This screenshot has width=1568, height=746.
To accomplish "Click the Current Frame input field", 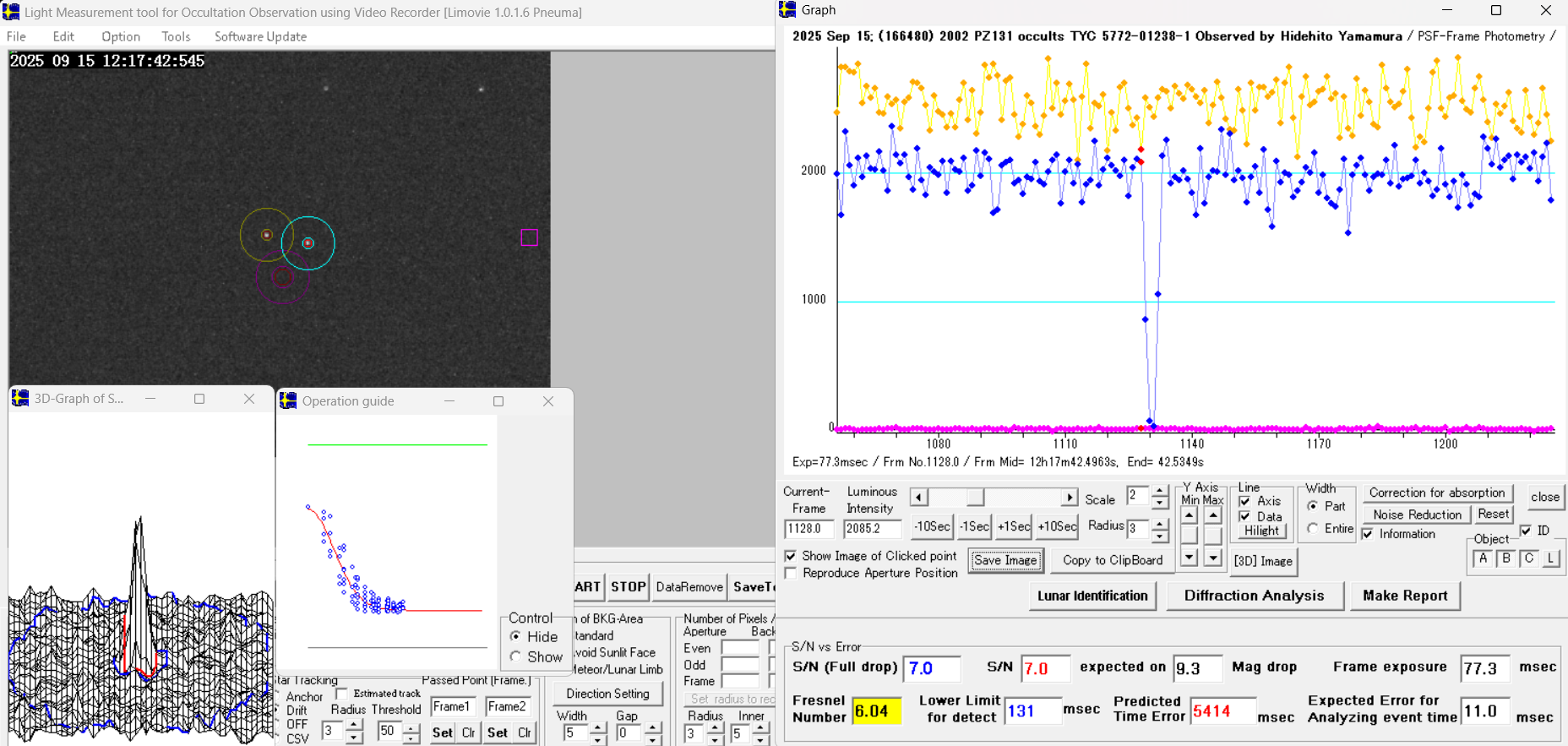I will 808,529.
